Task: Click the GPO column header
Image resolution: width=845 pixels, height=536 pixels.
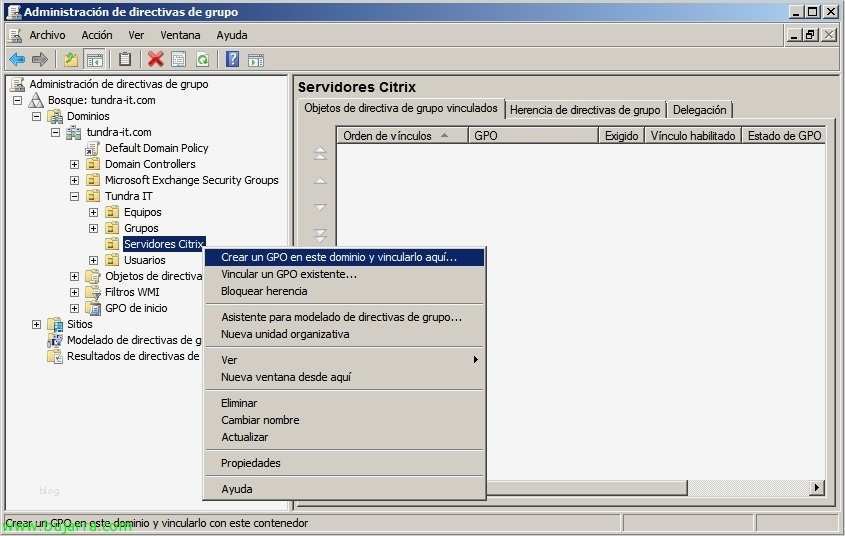Action: pyautogui.click(x=534, y=136)
